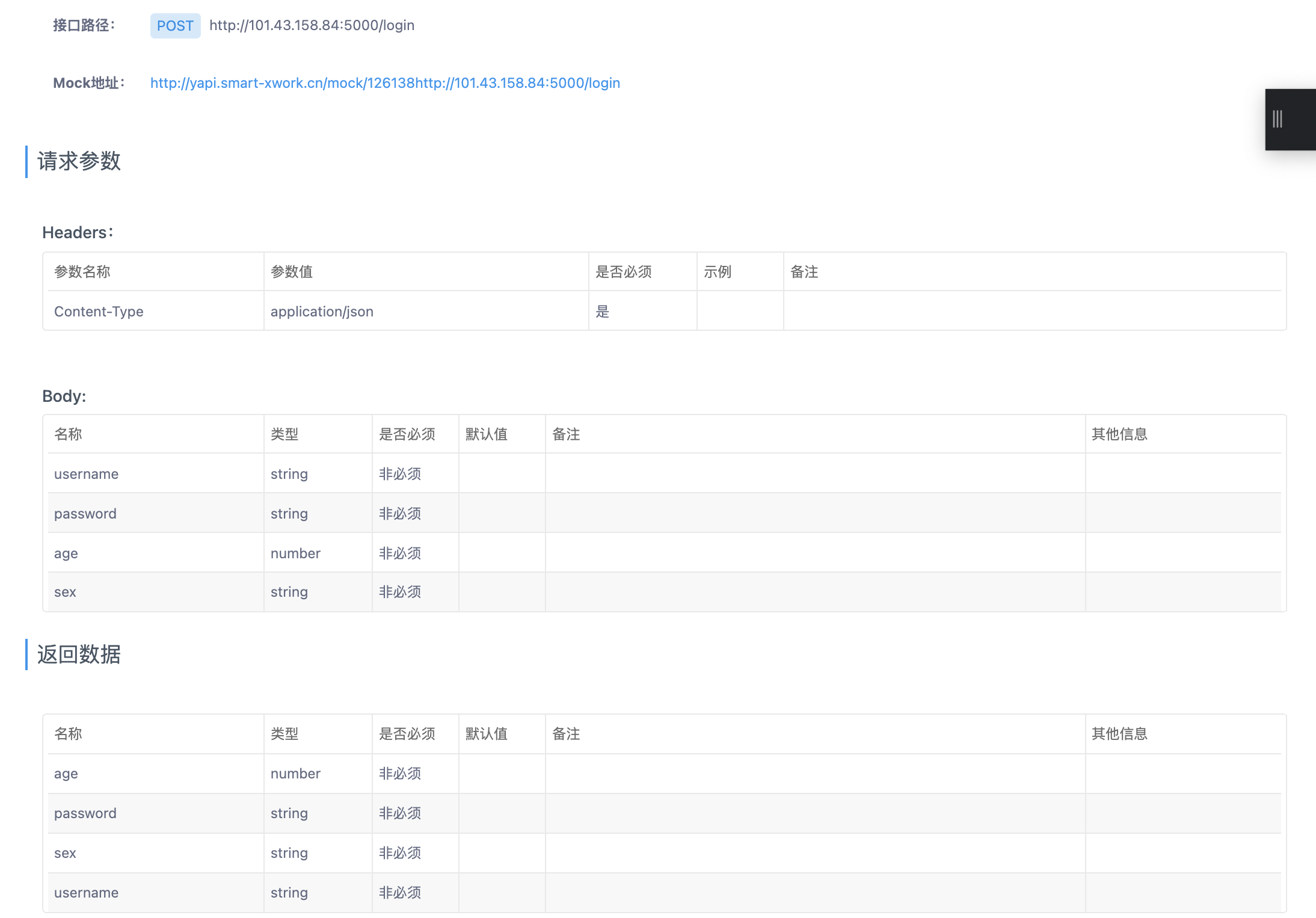Viewport: 1316px width, 918px height.
Task: Select the age field in Body table
Action: (x=66, y=553)
